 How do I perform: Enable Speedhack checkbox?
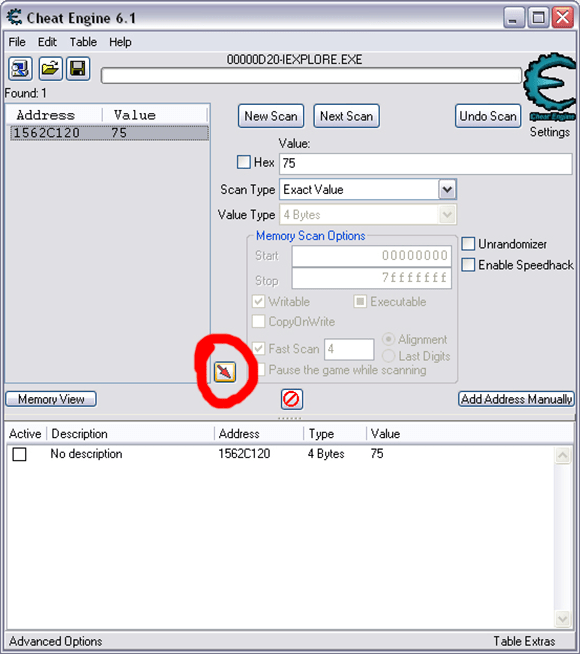[468, 265]
